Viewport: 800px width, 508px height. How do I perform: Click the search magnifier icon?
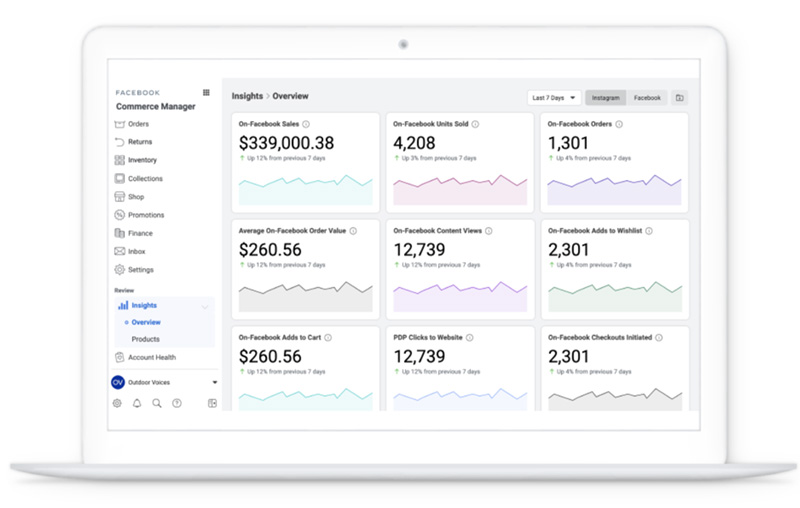[157, 403]
